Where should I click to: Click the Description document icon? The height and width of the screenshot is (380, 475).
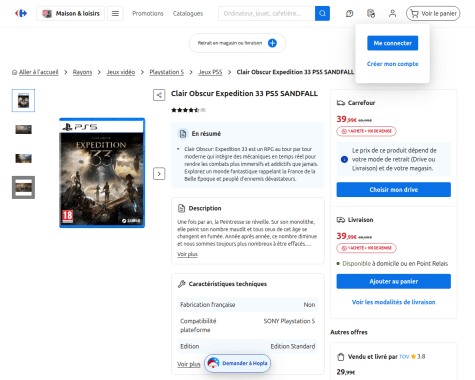[x=181, y=208]
